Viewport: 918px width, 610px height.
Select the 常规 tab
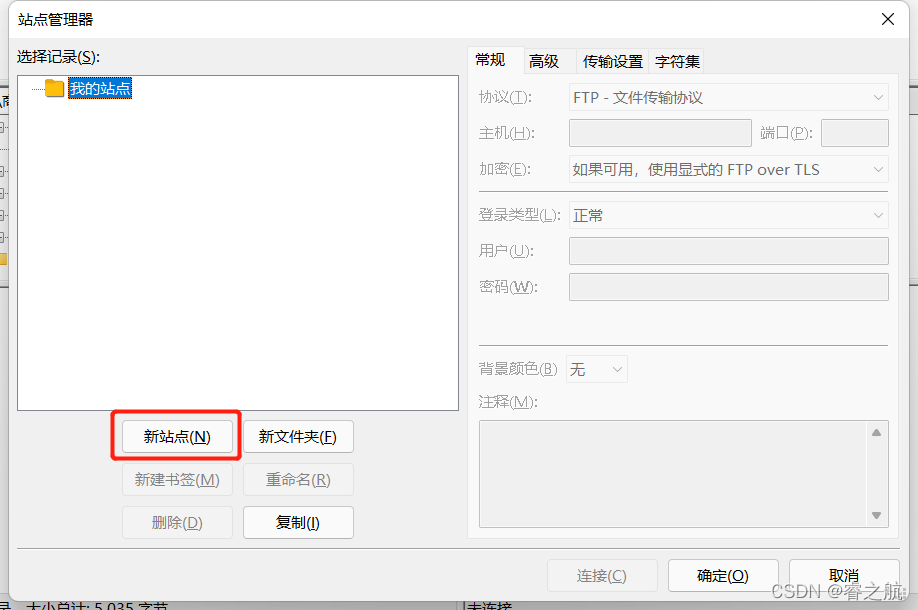[493, 60]
